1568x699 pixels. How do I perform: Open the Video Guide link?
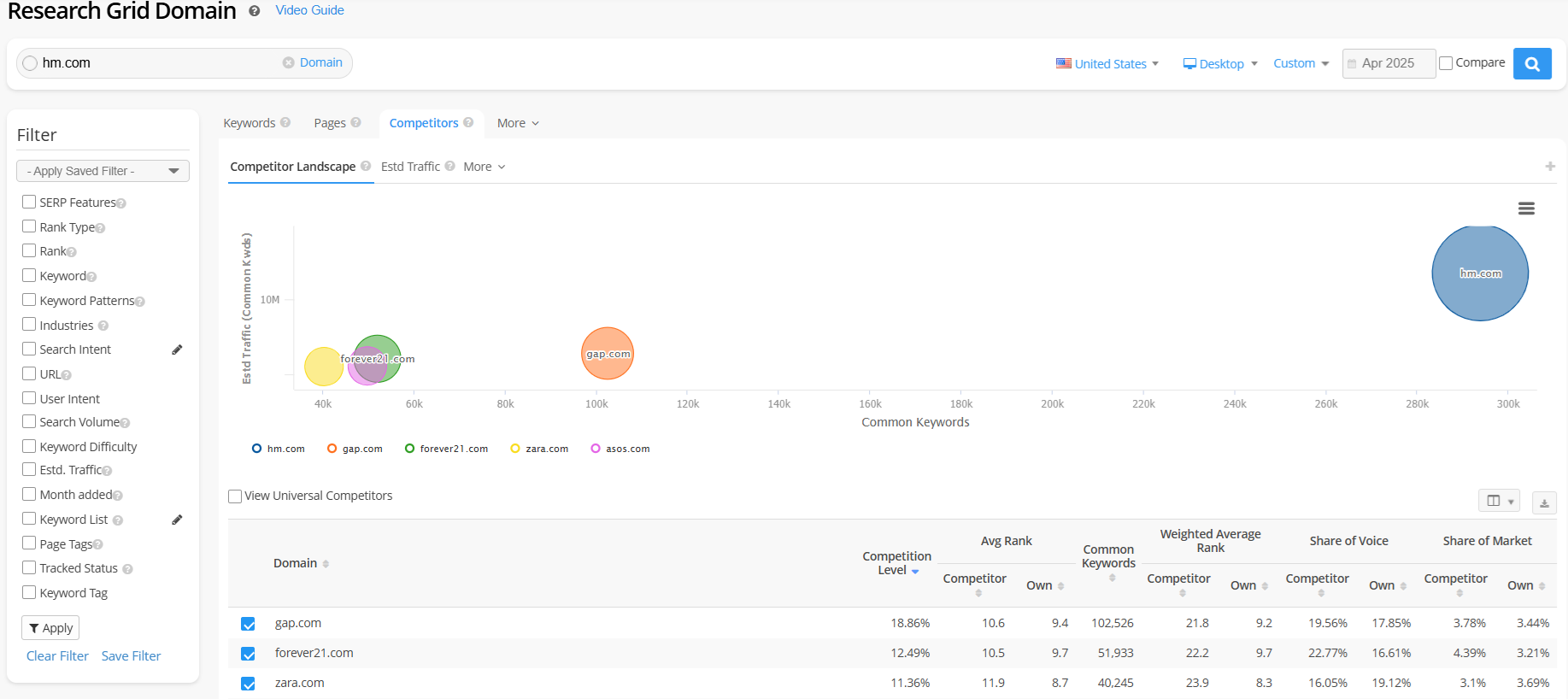[309, 10]
